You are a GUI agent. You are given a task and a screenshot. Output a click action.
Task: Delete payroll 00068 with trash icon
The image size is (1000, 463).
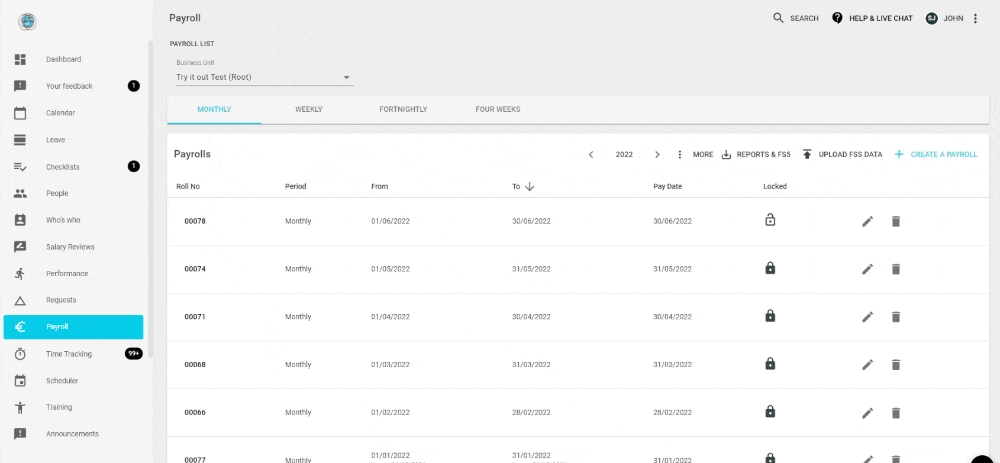896,365
